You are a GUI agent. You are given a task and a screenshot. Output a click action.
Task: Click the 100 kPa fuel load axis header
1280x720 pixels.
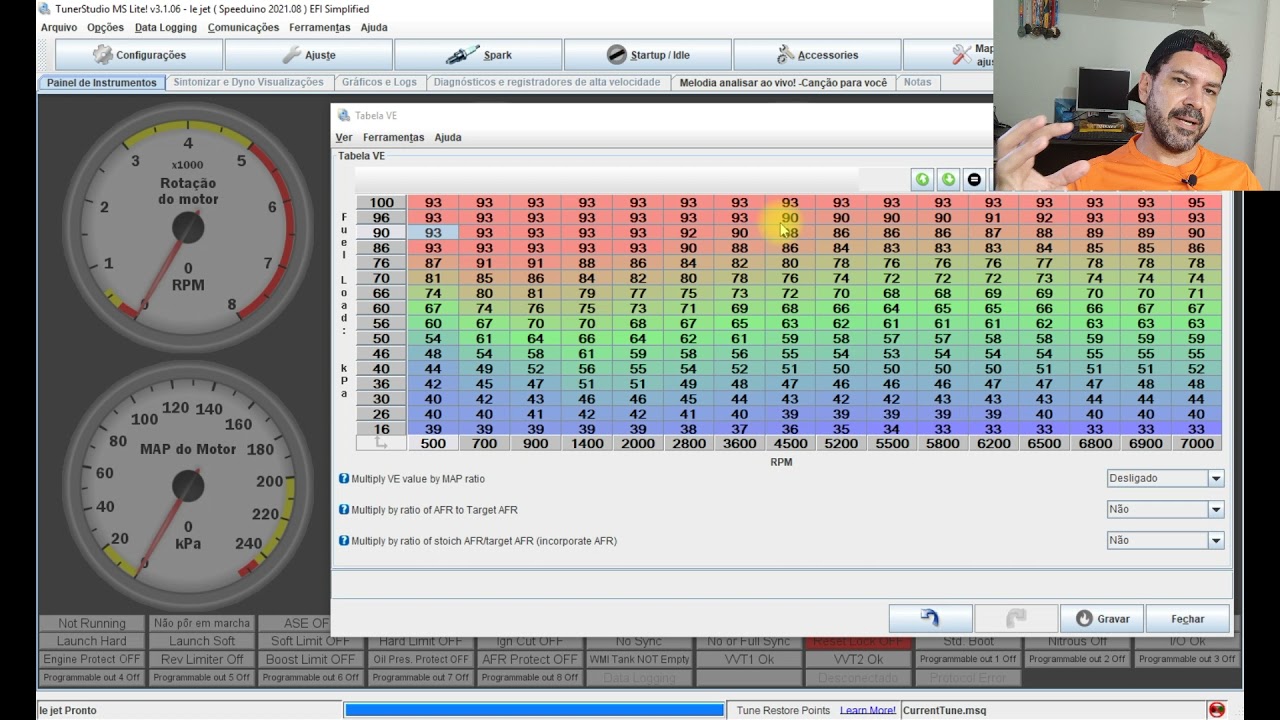pos(381,203)
